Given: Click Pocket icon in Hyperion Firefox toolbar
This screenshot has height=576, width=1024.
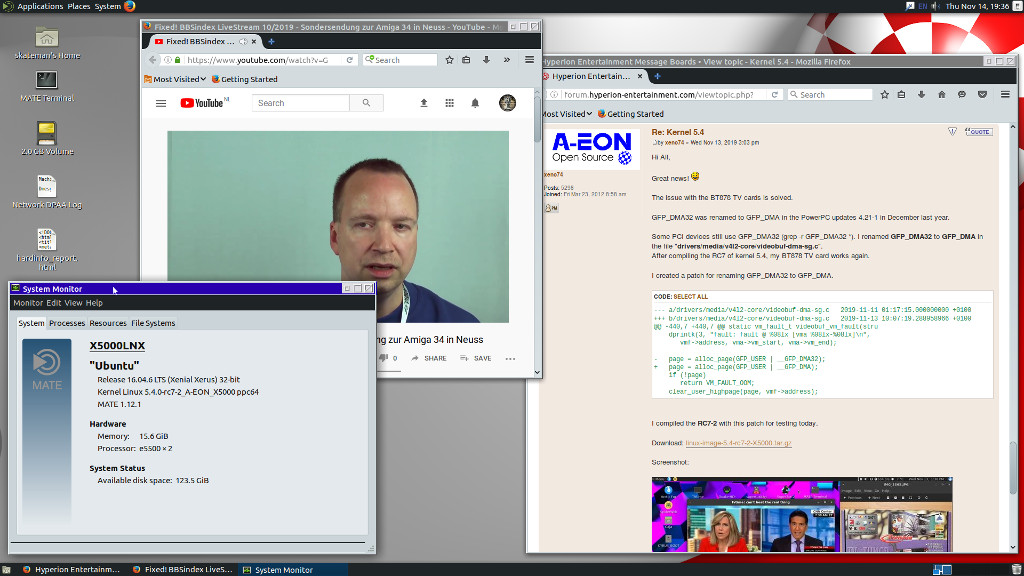Looking at the screenshot, I should coord(982,94).
